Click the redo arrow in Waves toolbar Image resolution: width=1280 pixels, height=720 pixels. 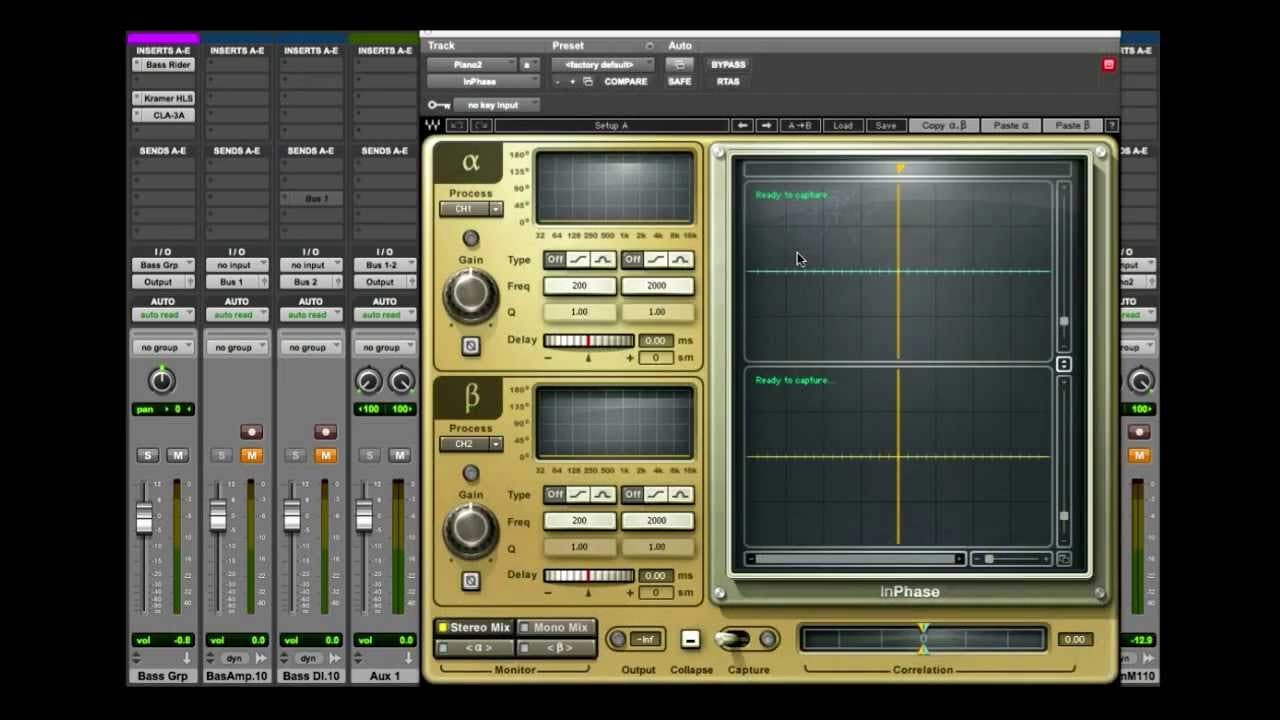481,125
